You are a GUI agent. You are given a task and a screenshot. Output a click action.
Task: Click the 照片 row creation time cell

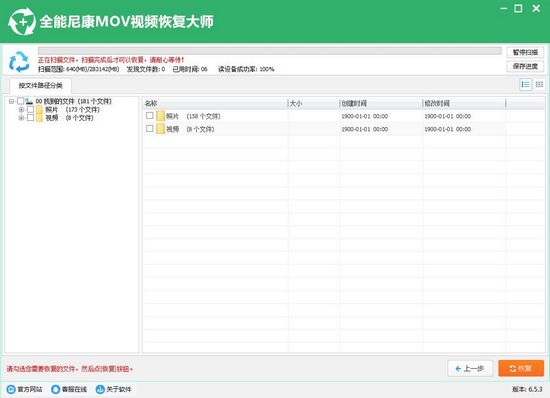365,116
